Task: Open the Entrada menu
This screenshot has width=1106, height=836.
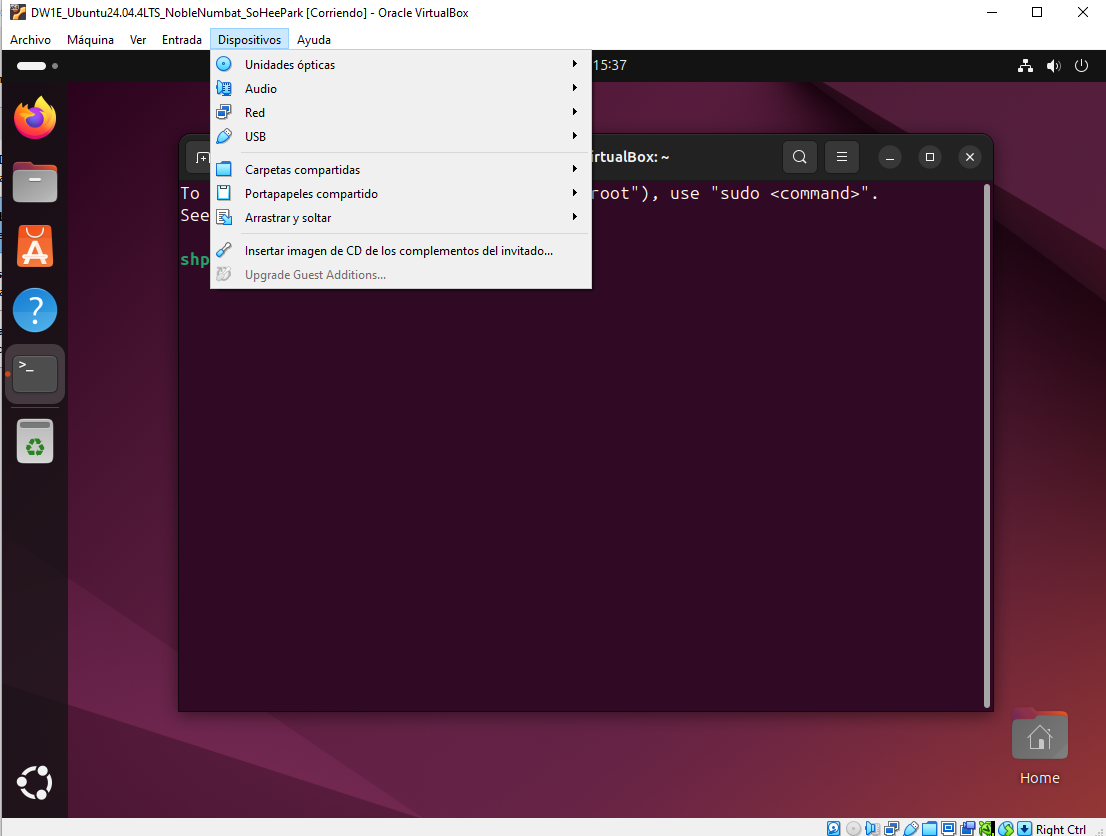Action: [x=181, y=40]
